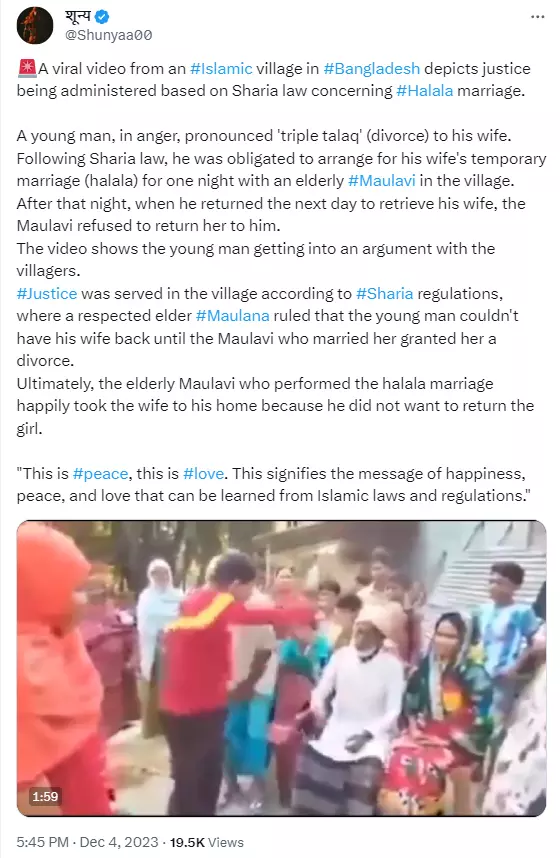
Task: Open the @Shunyaa00 handle
Action: point(109,35)
